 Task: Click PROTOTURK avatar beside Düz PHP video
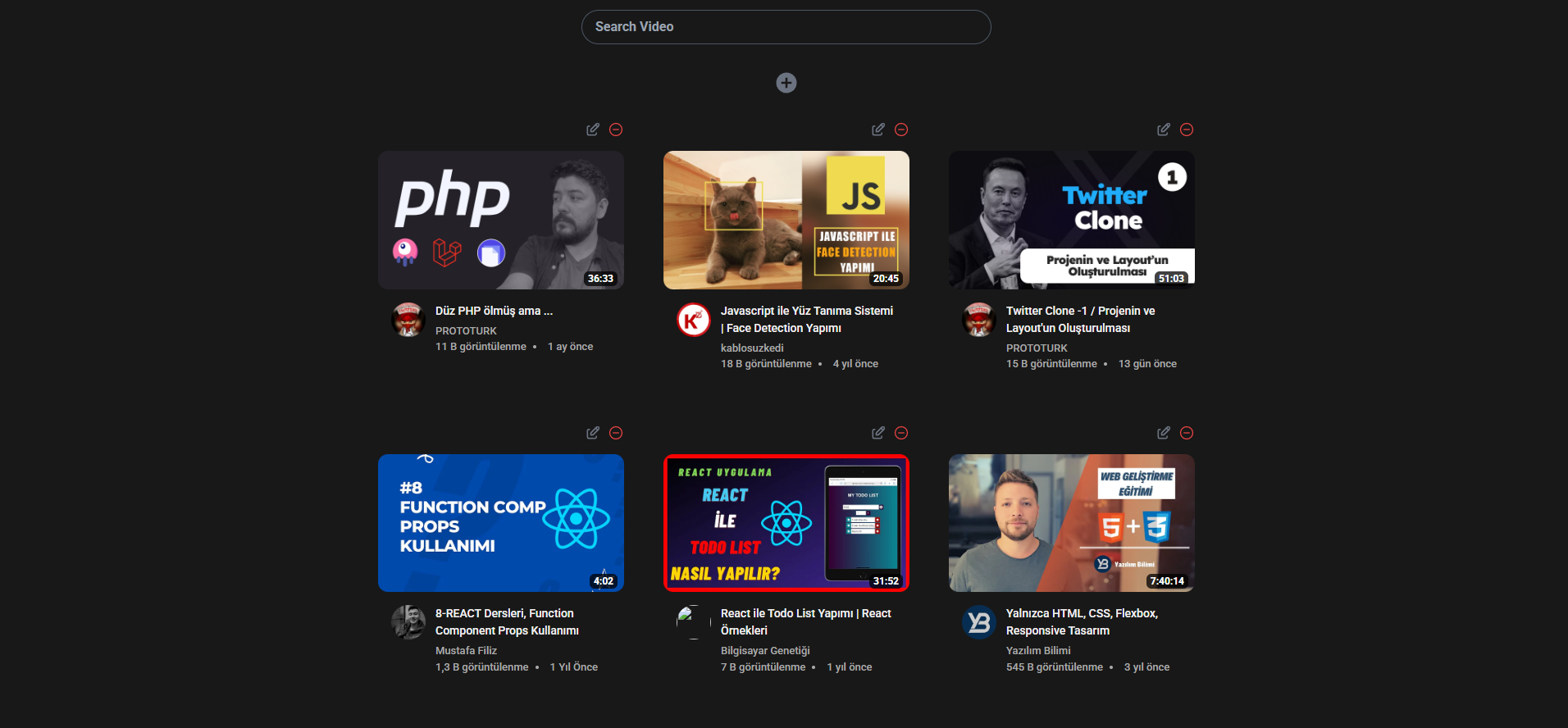(408, 320)
